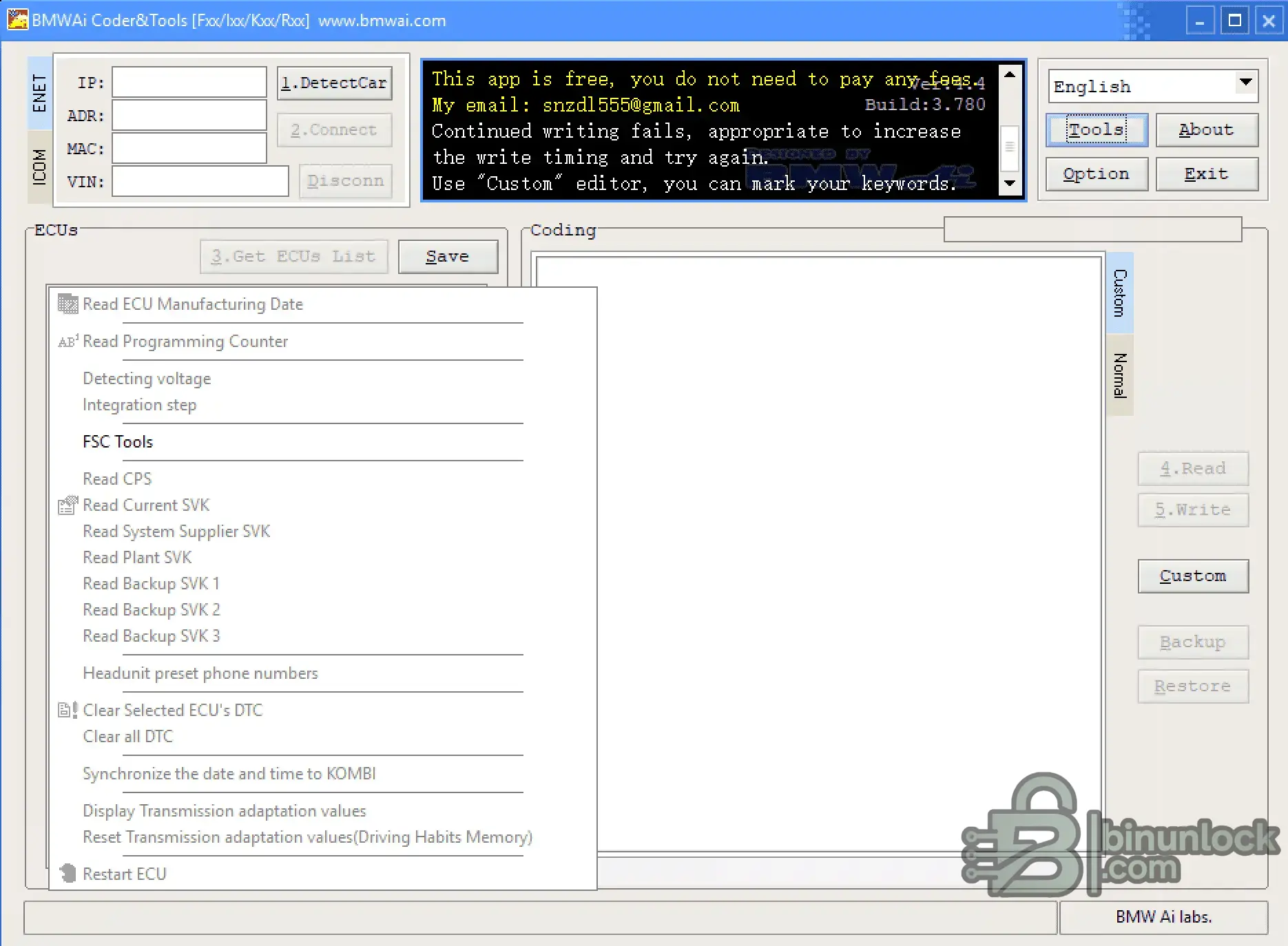Select the Custom coding tab
1288x946 pixels.
click(x=1120, y=293)
